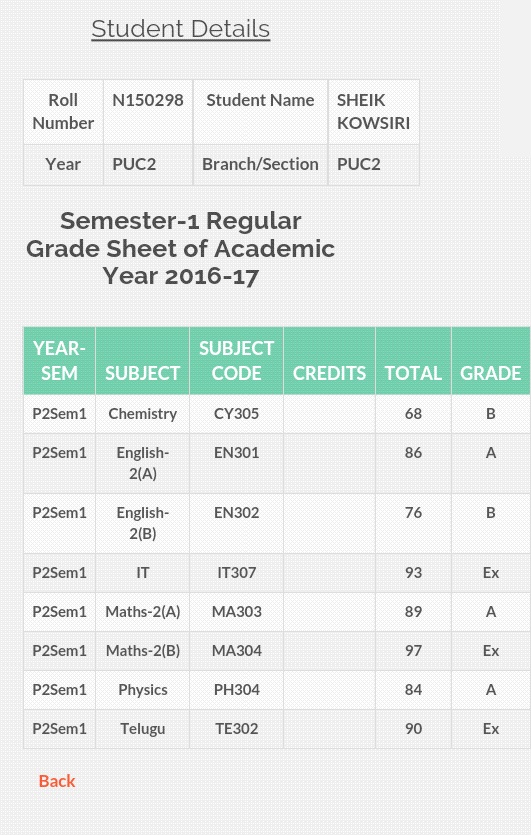The height and width of the screenshot is (835, 531).
Task: Select the IT307 code cell
Action: (236, 572)
